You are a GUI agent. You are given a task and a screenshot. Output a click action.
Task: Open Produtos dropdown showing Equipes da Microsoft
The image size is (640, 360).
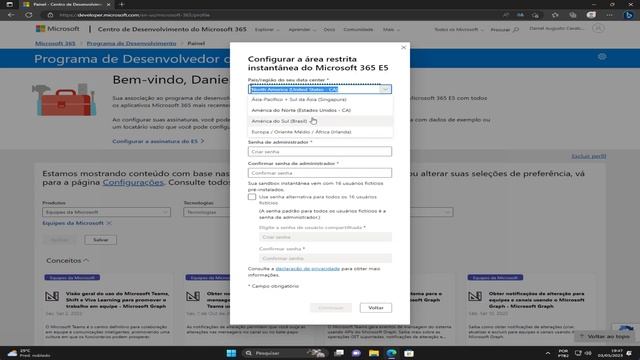pyautogui.click(x=107, y=212)
